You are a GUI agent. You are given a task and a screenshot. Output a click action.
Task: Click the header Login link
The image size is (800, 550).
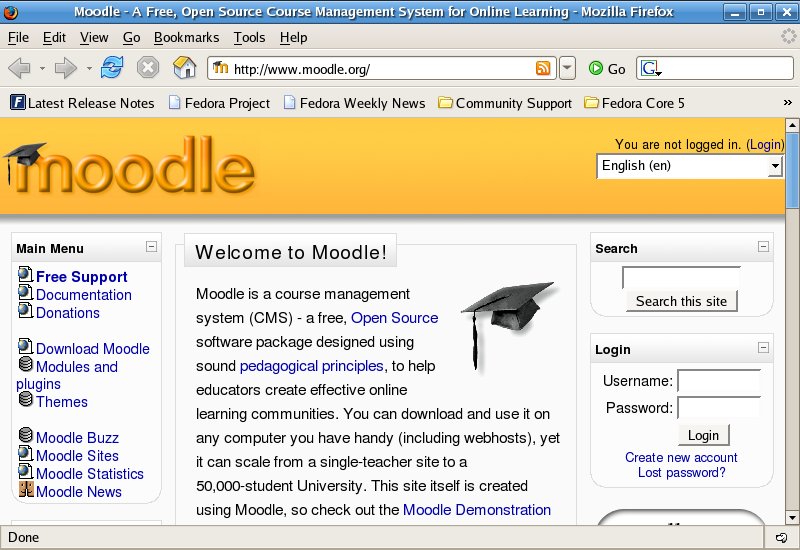click(x=764, y=145)
